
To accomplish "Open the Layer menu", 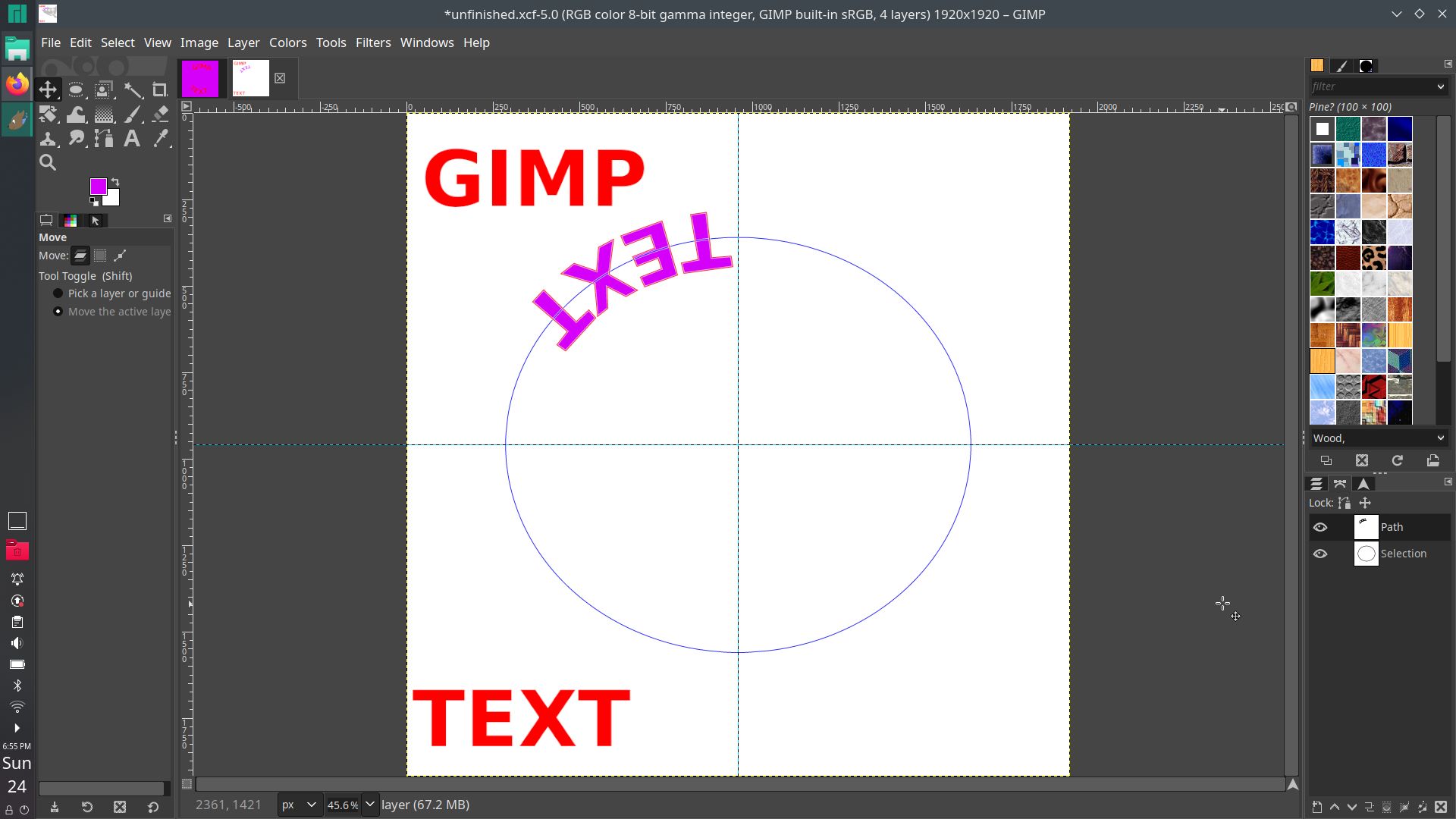I will (x=243, y=42).
